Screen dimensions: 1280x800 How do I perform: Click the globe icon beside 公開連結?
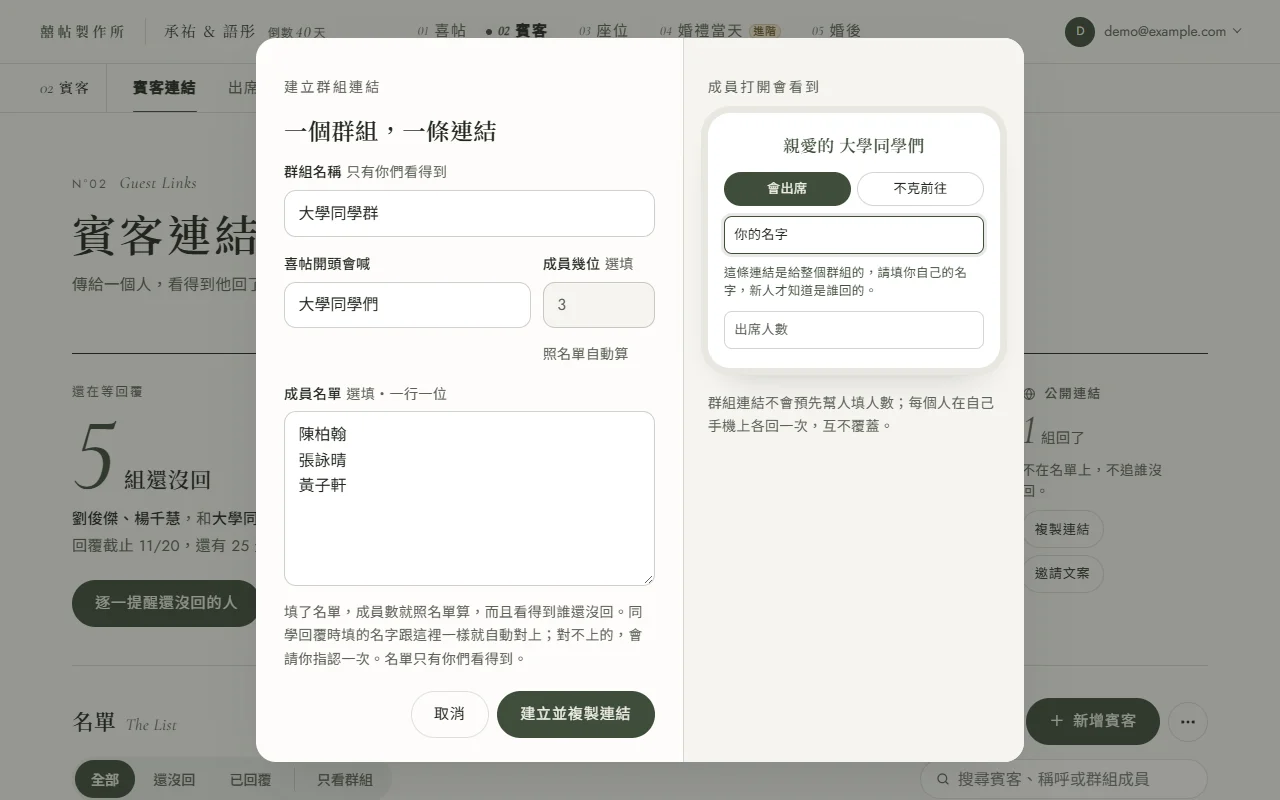1030,394
